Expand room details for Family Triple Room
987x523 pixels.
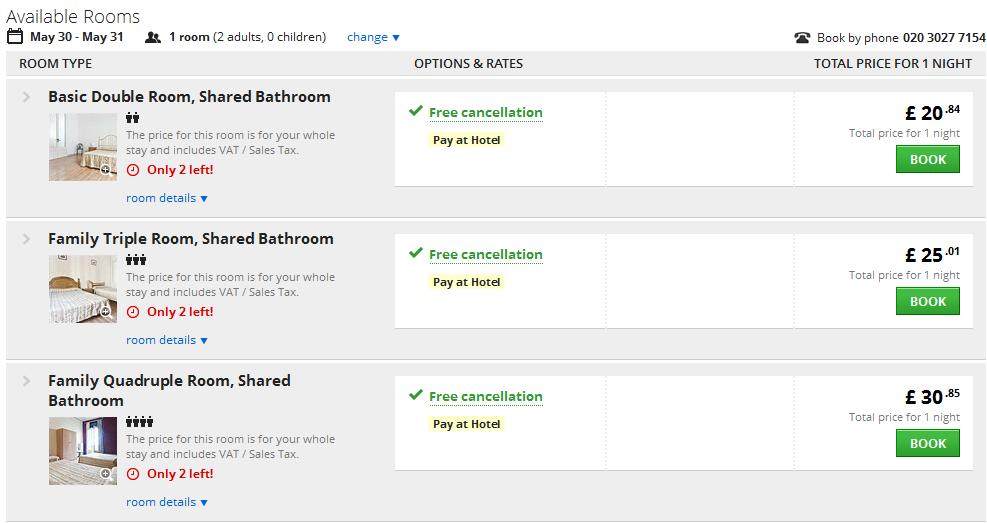pos(167,340)
